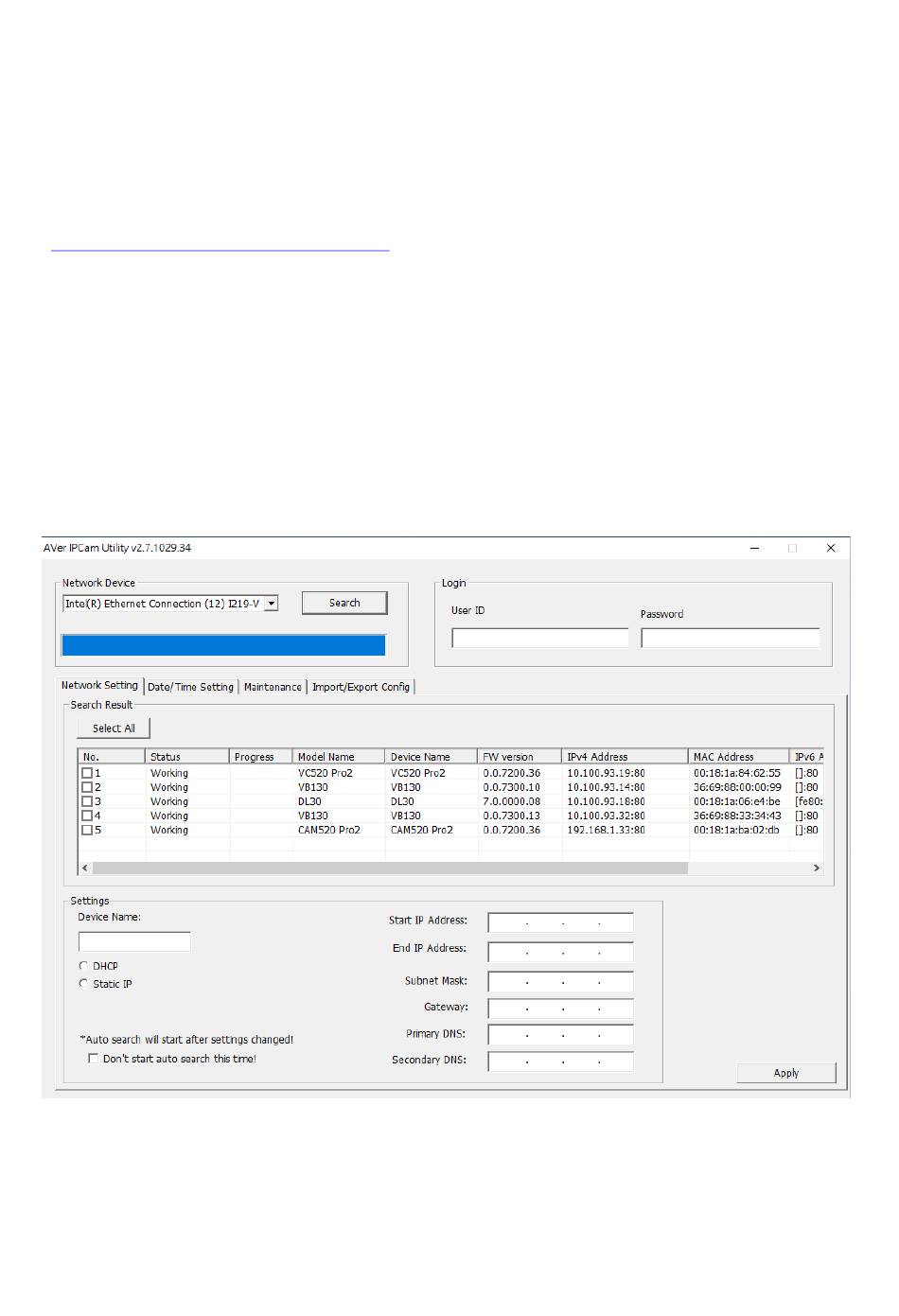This screenshot has width=899, height=1316.
Task: Open the Maintenance tab
Action: coord(273,687)
